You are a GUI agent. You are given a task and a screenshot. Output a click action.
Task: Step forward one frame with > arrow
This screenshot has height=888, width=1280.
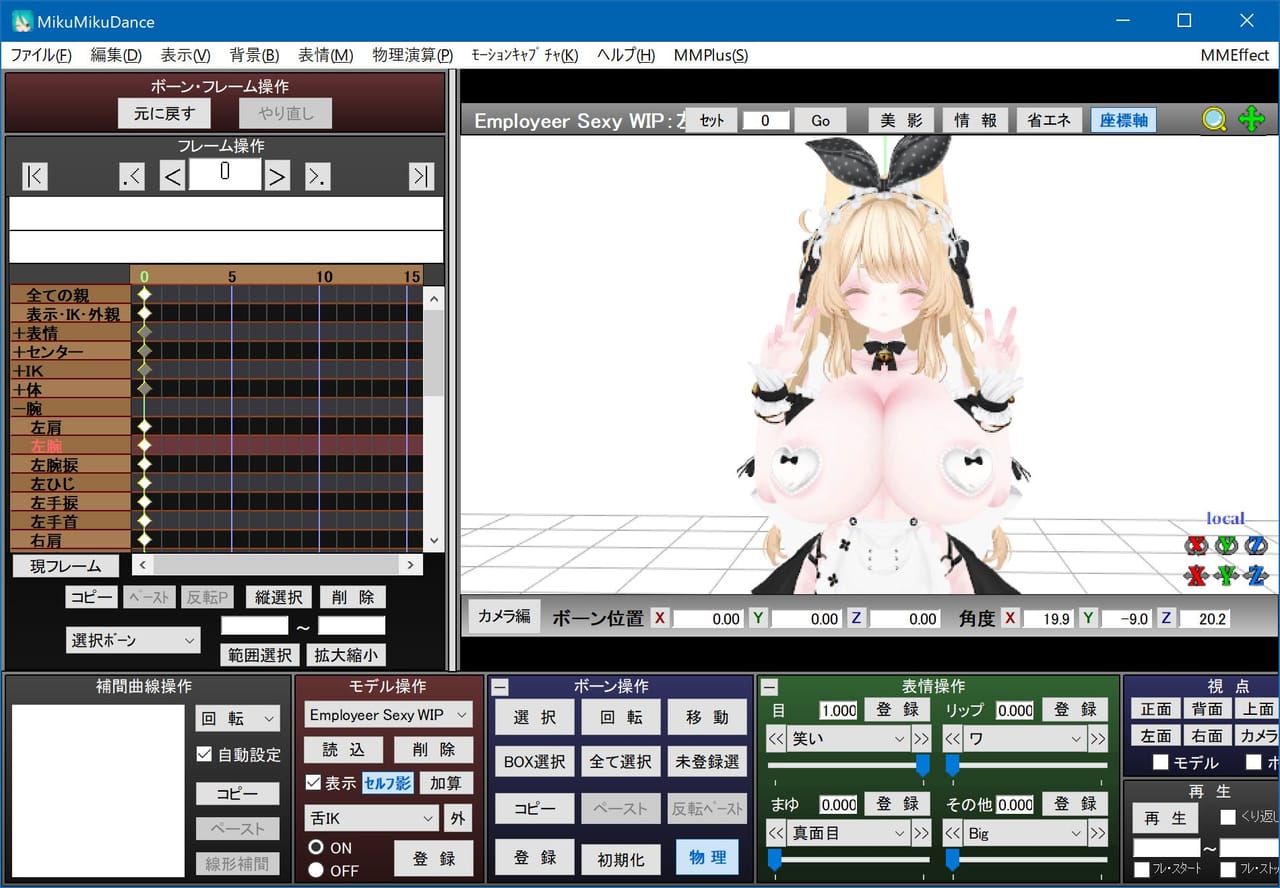(x=277, y=177)
